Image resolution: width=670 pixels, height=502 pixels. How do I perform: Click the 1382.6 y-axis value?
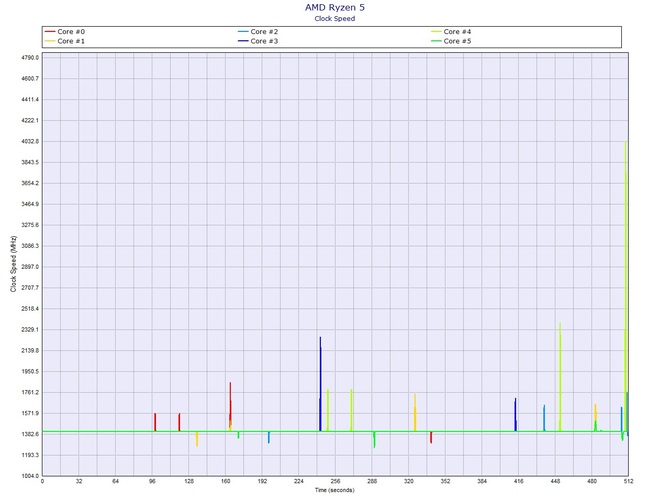tap(30, 434)
